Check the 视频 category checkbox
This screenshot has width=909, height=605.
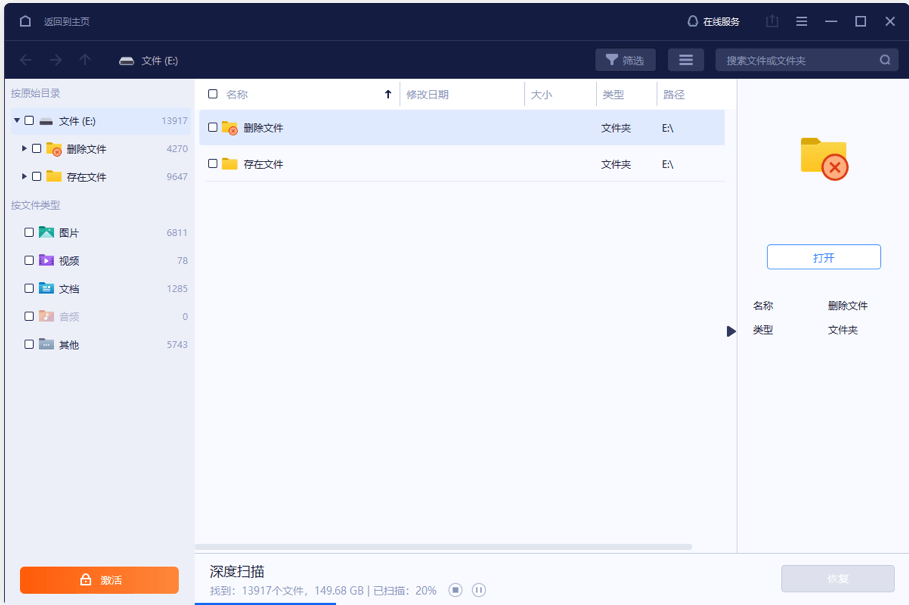[29, 260]
